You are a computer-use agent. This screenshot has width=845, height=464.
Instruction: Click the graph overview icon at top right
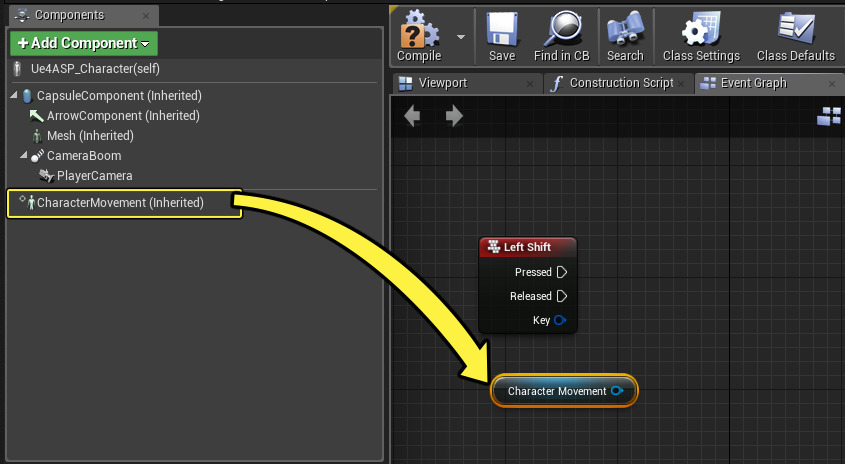point(829,115)
